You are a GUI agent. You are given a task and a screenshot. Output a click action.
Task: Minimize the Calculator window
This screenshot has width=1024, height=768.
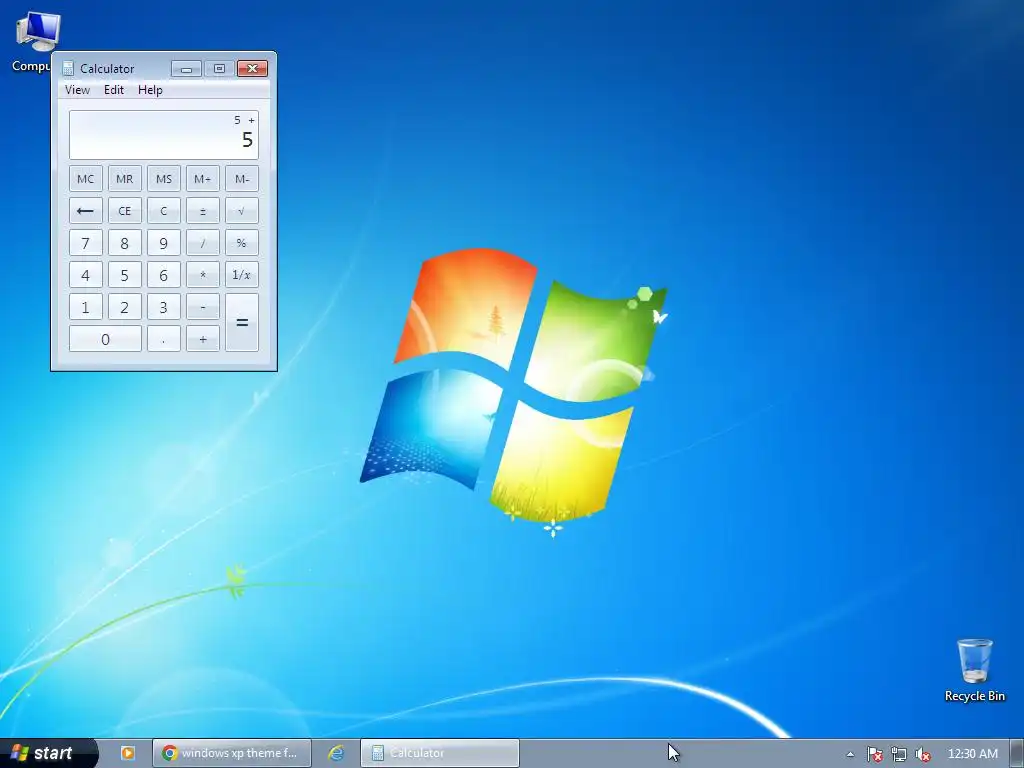186,69
